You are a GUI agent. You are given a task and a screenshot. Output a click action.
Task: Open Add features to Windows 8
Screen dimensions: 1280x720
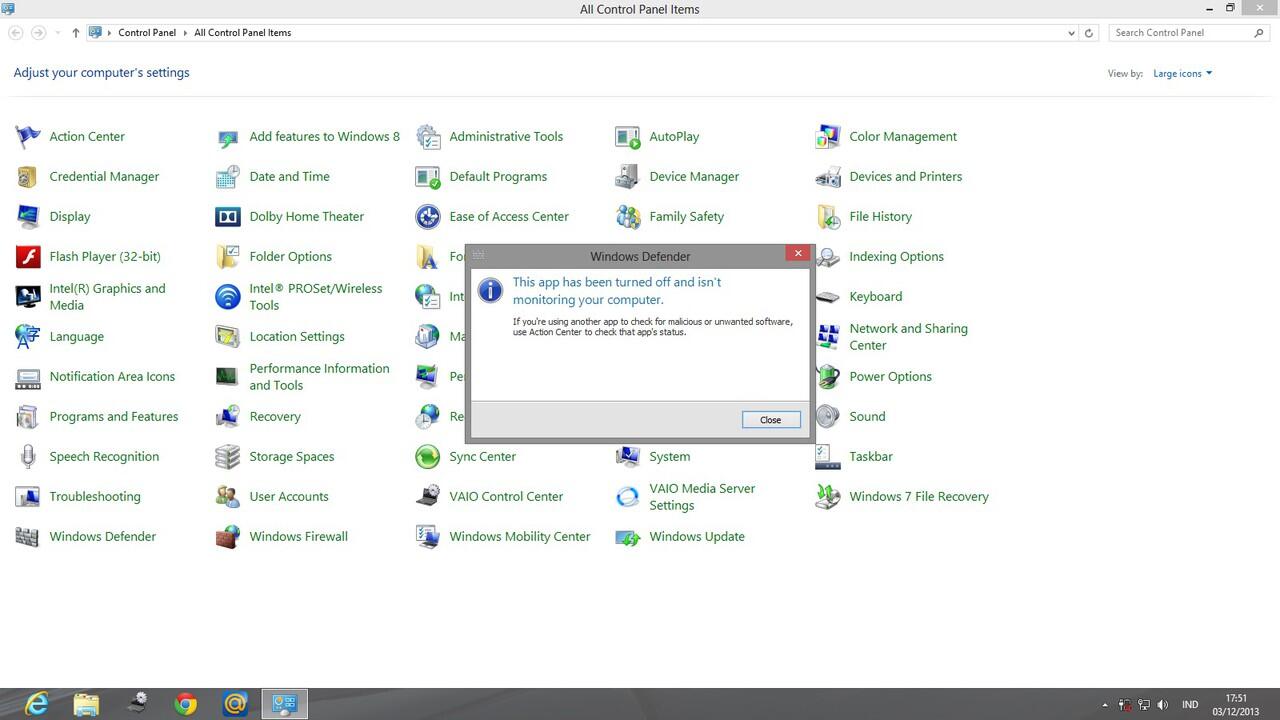[x=325, y=137]
